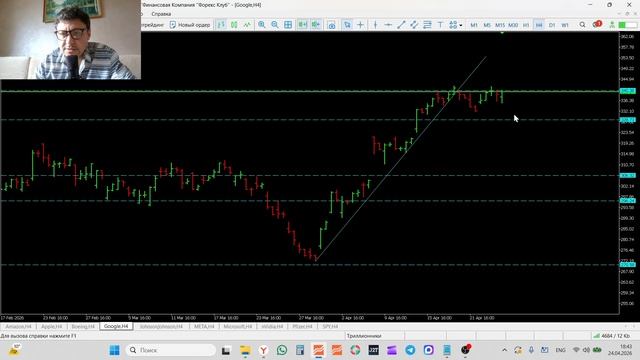Open the Johnson&Johnson,H4 chart tab
The image size is (640, 360).
tap(161, 327)
